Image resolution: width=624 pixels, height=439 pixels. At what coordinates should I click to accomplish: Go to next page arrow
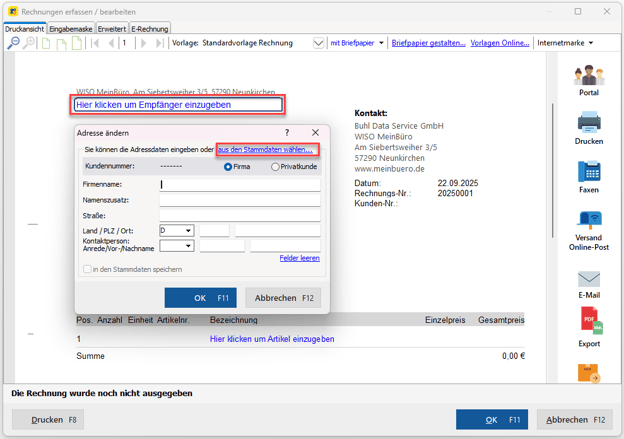click(144, 43)
